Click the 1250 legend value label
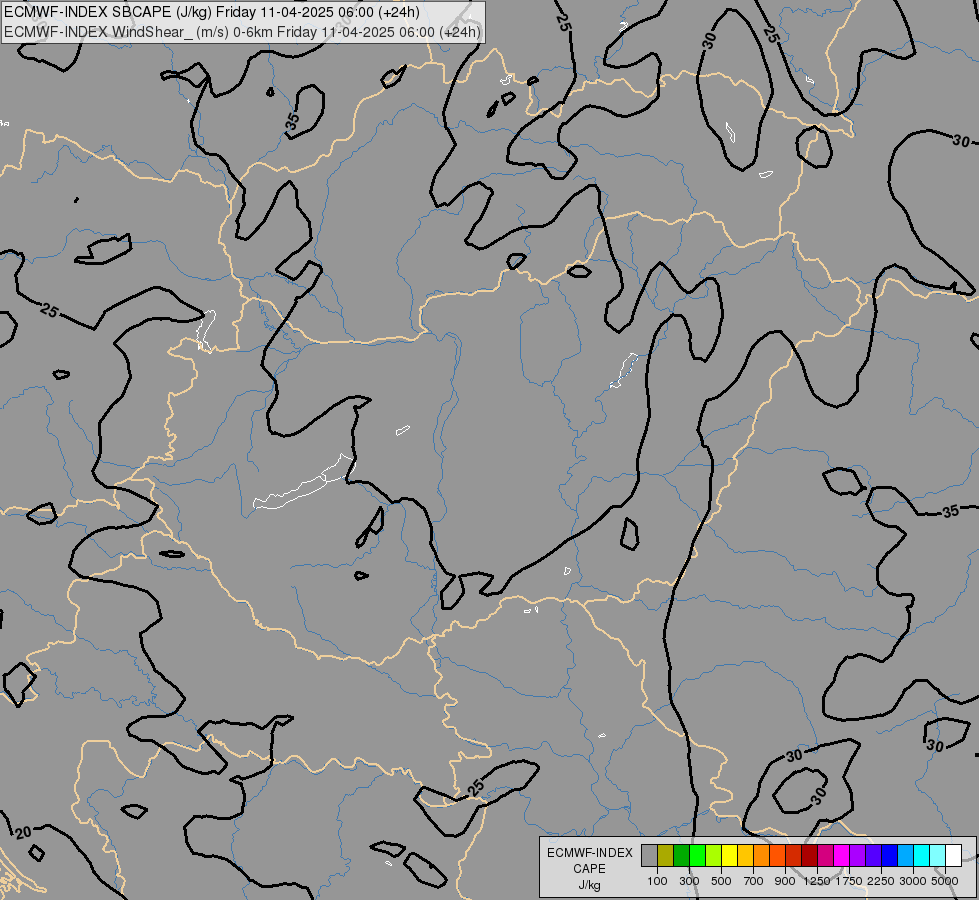 pos(817,881)
